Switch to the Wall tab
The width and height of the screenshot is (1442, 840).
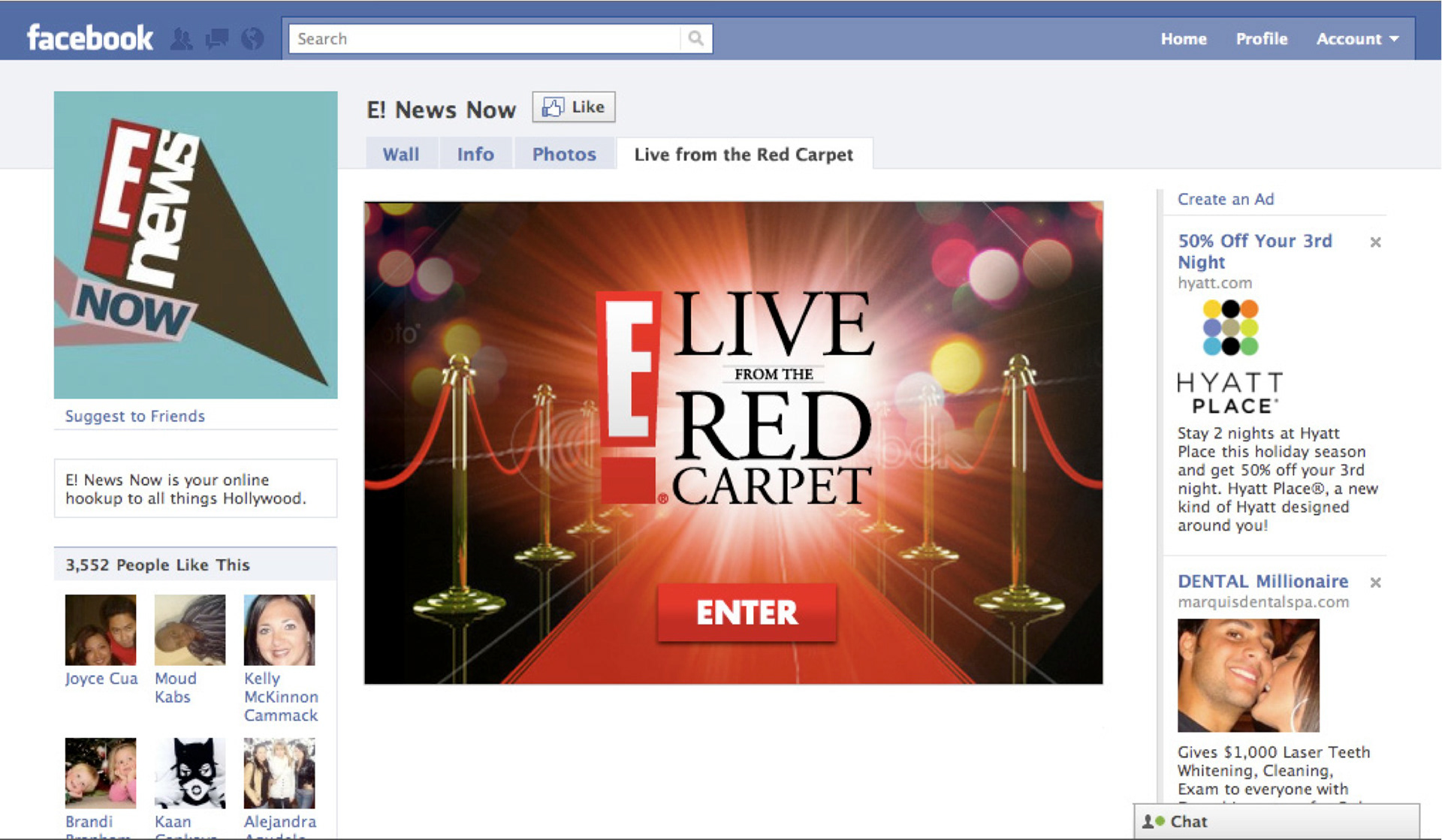point(401,154)
